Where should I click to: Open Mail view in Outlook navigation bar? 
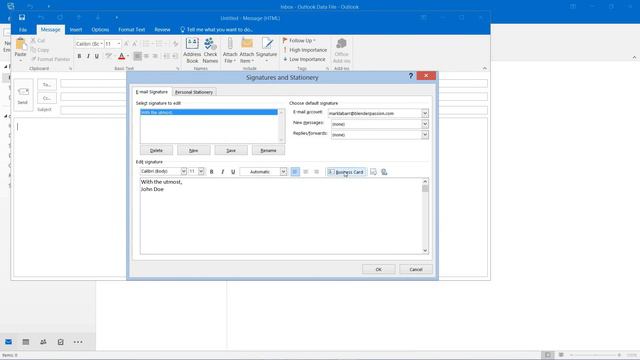[8, 342]
